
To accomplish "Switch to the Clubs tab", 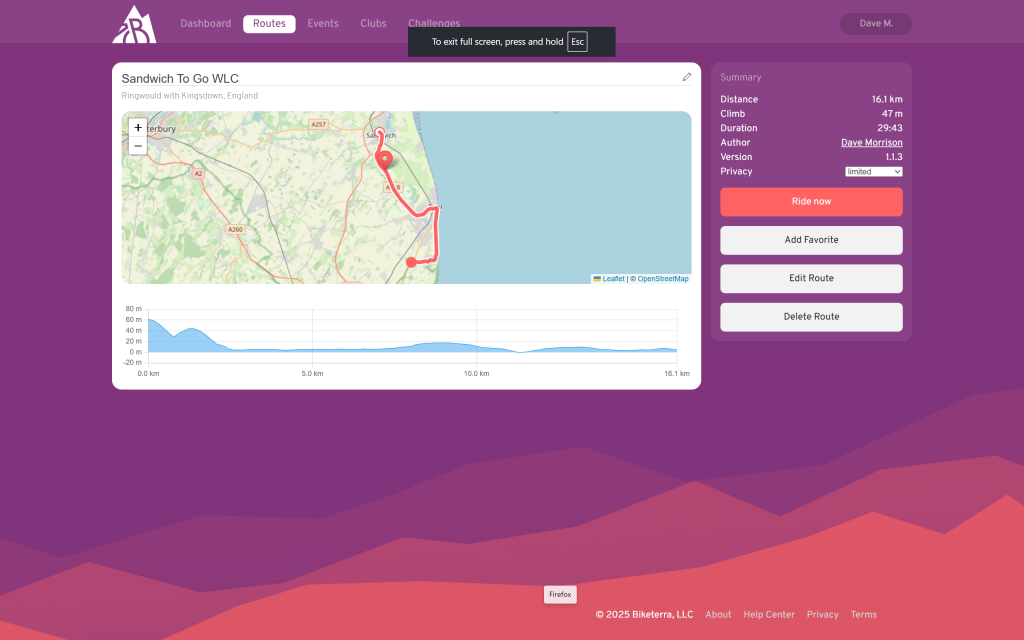I will (373, 24).
